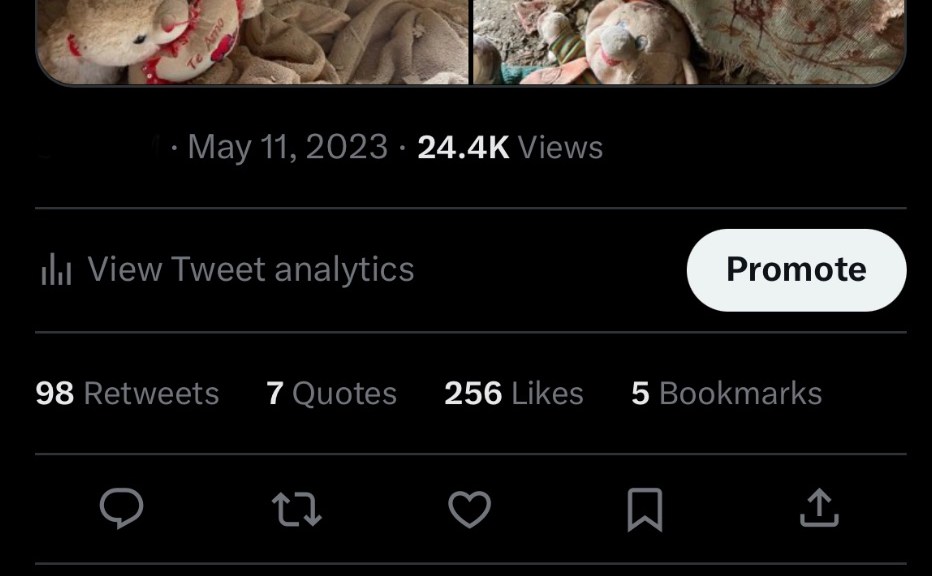Show the 98 Retweets list
932x576 pixels.
pos(127,393)
